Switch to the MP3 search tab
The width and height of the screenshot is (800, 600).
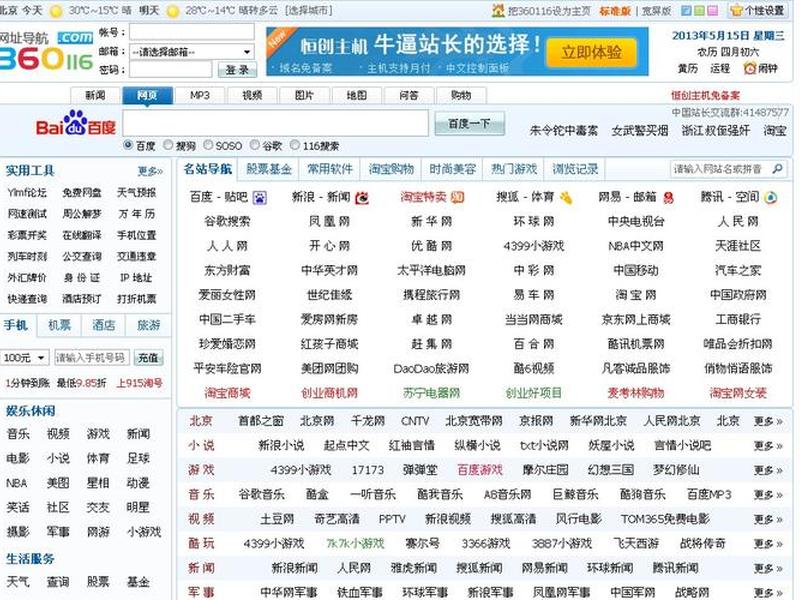(199, 95)
